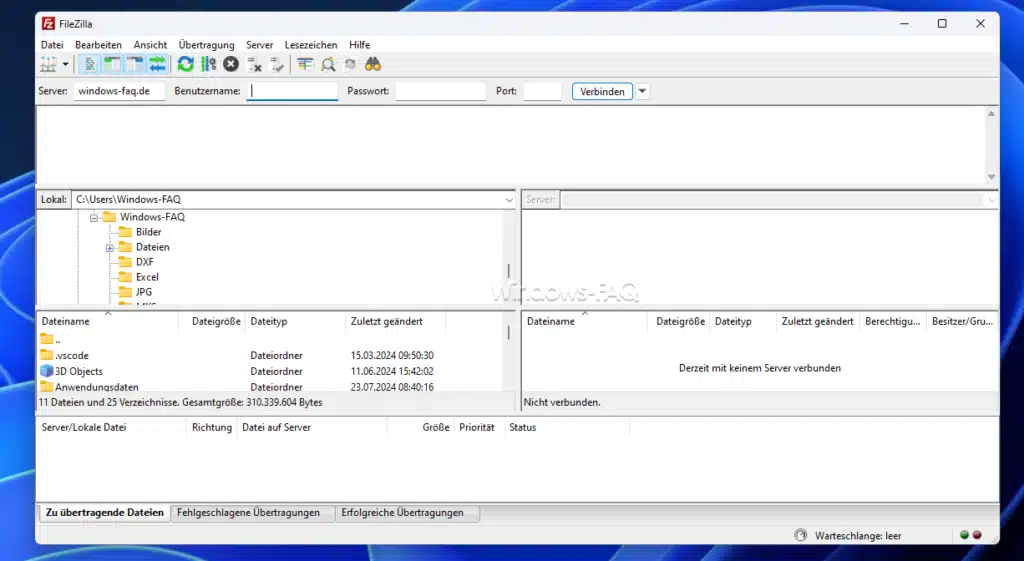Sort local list by Zuletzt geändert
The image size is (1024, 561).
click(395, 321)
